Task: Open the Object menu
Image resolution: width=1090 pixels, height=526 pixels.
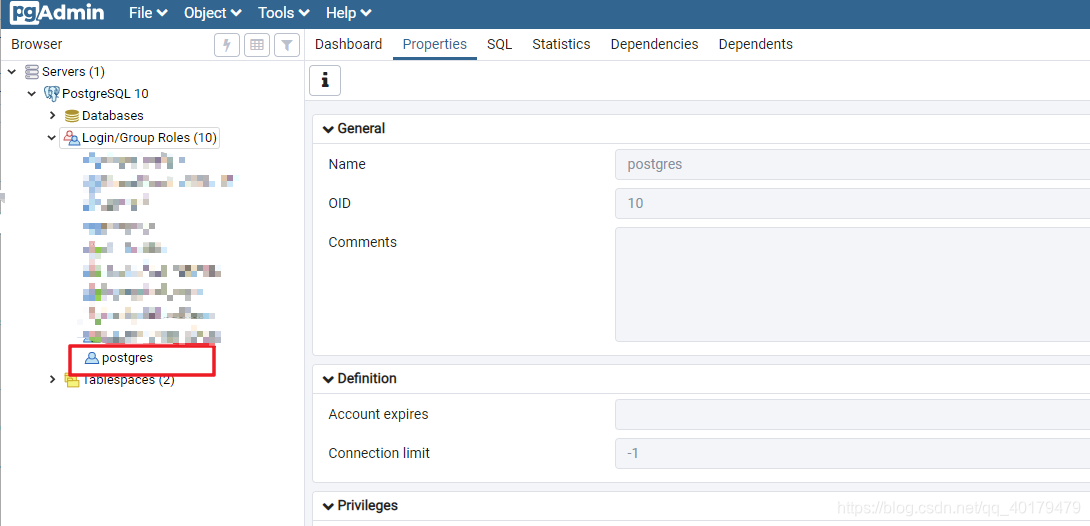Action: pos(213,13)
